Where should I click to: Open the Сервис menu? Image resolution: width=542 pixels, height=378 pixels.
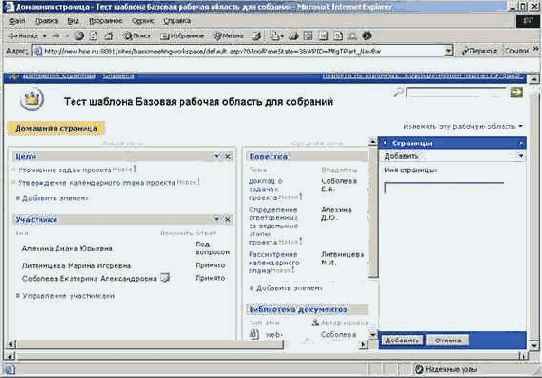(143, 21)
